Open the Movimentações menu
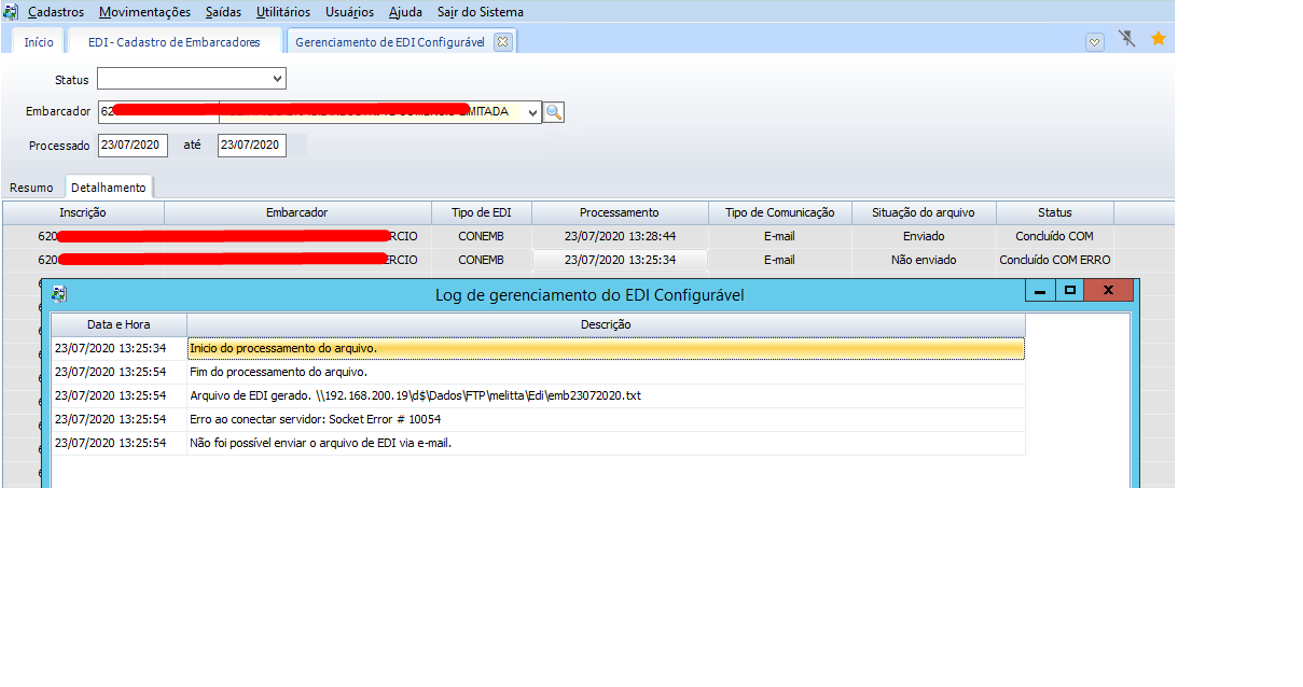Viewport: 1303px width, 687px height. pos(144,12)
